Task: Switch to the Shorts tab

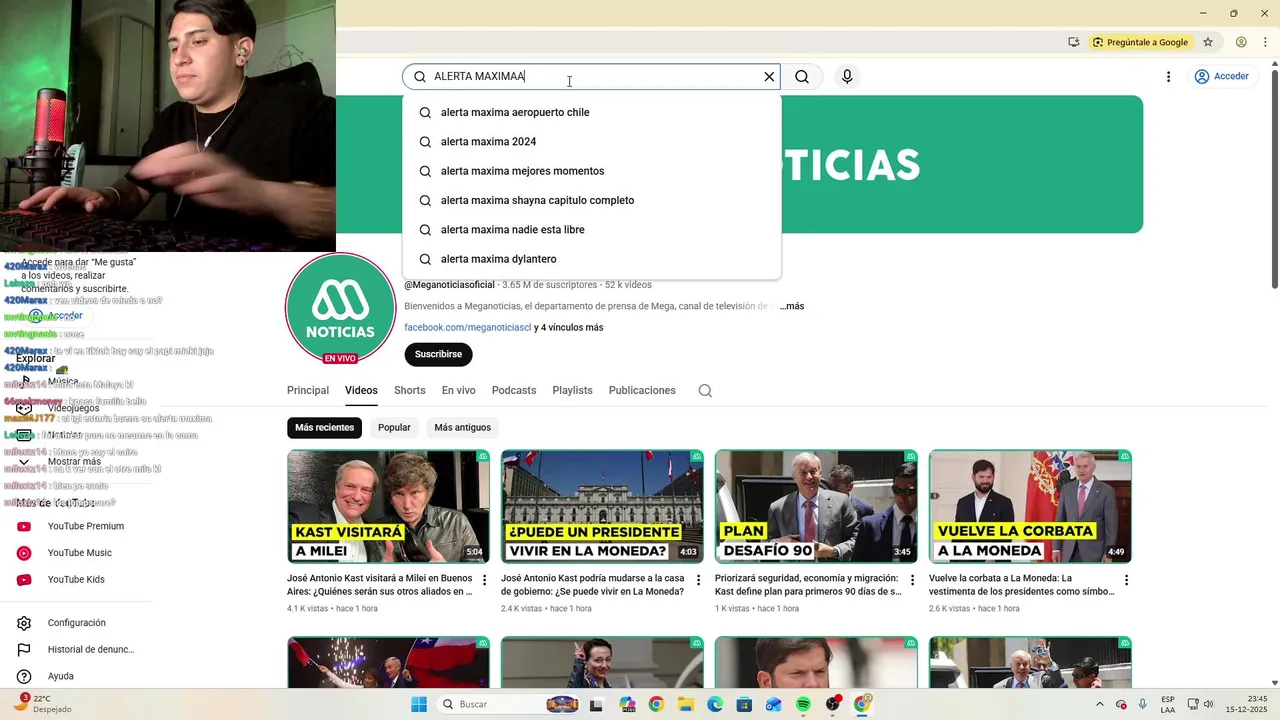Action: (x=409, y=390)
